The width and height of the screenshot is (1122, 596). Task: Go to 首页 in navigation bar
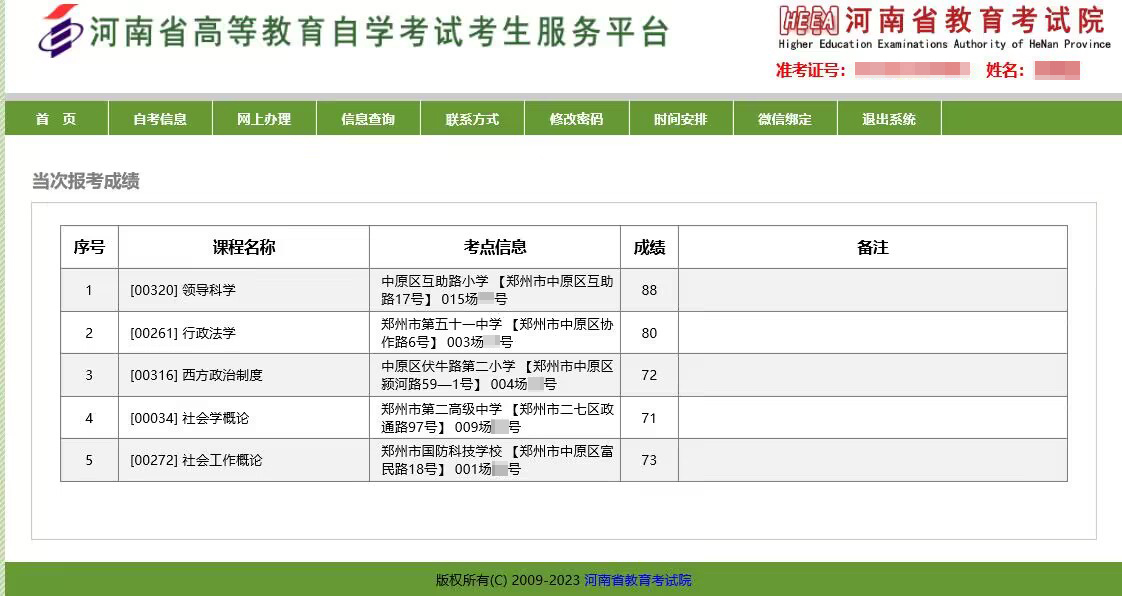pyautogui.click(x=56, y=119)
